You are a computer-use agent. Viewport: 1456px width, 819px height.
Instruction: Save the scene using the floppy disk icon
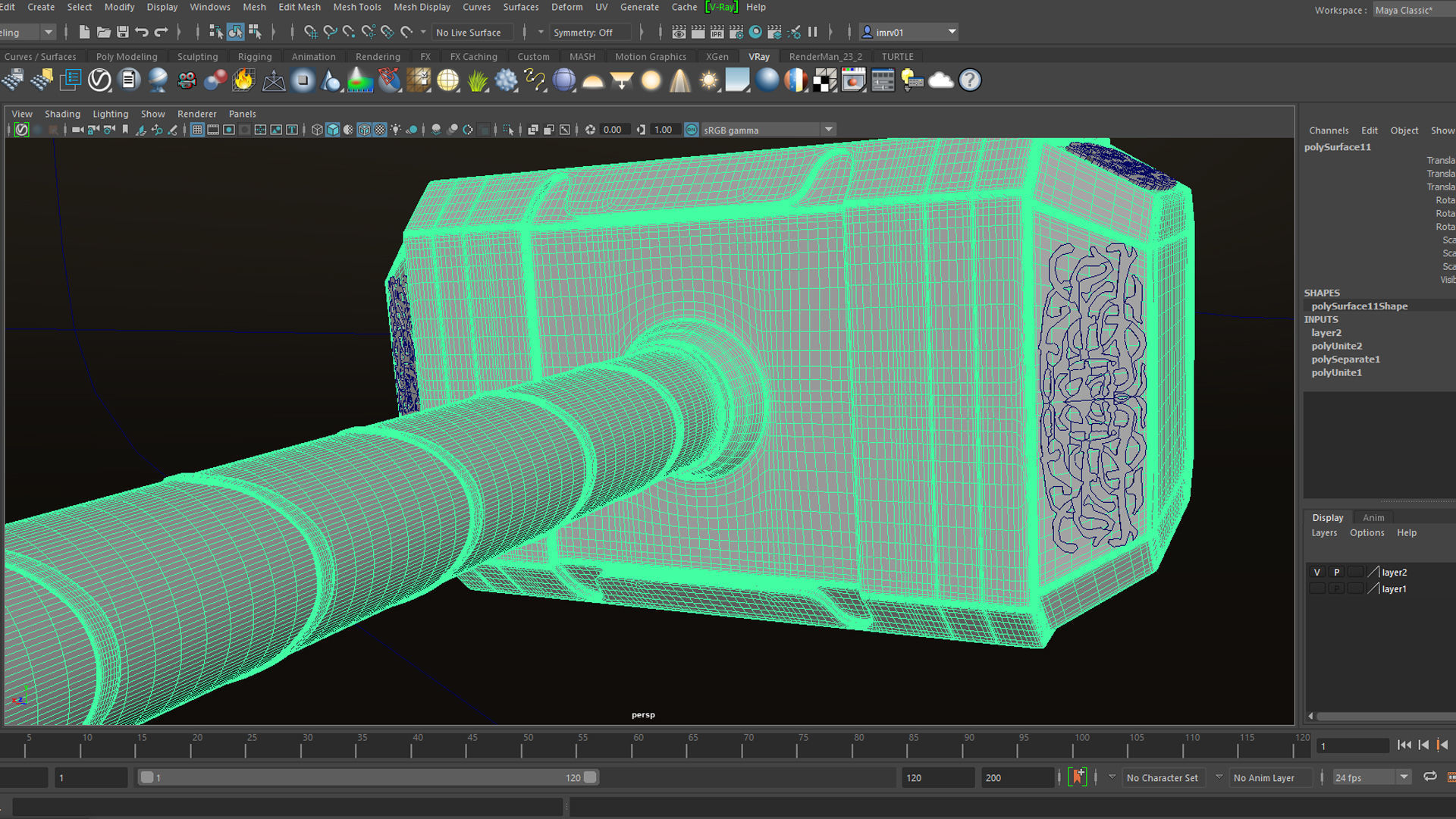tap(122, 32)
